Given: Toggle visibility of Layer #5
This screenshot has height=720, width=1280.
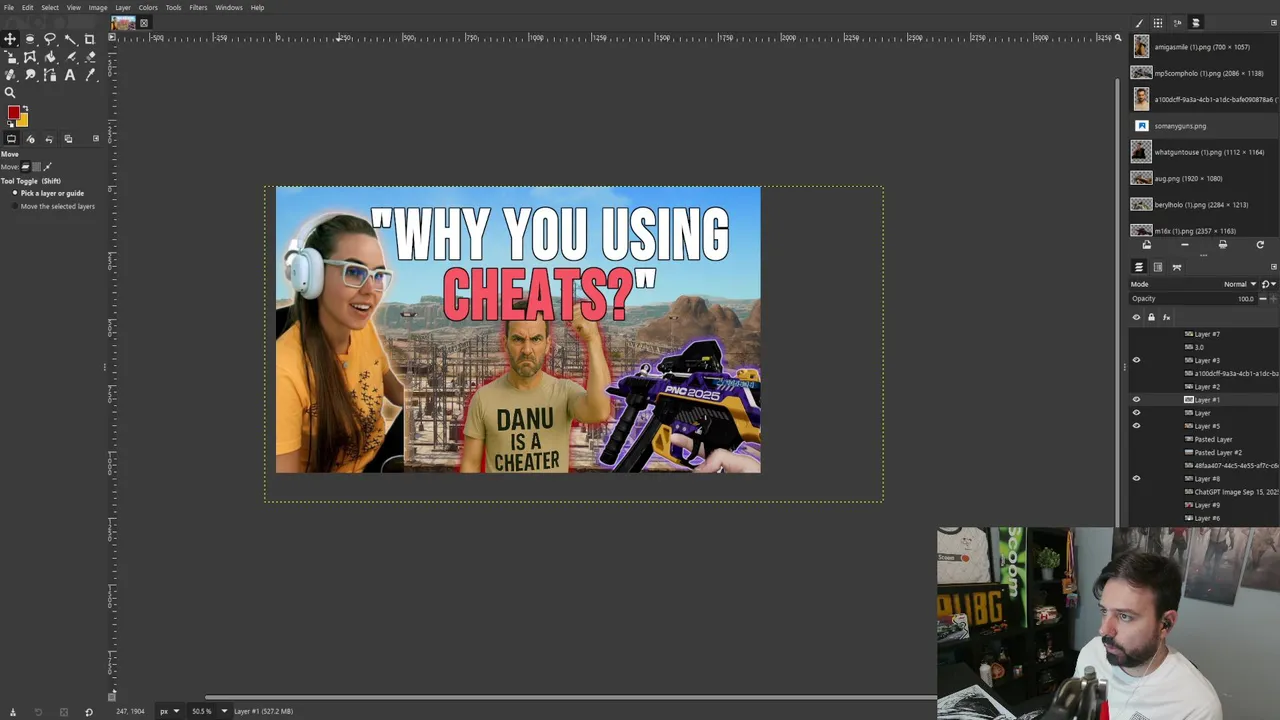Looking at the screenshot, I should [1136, 426].
